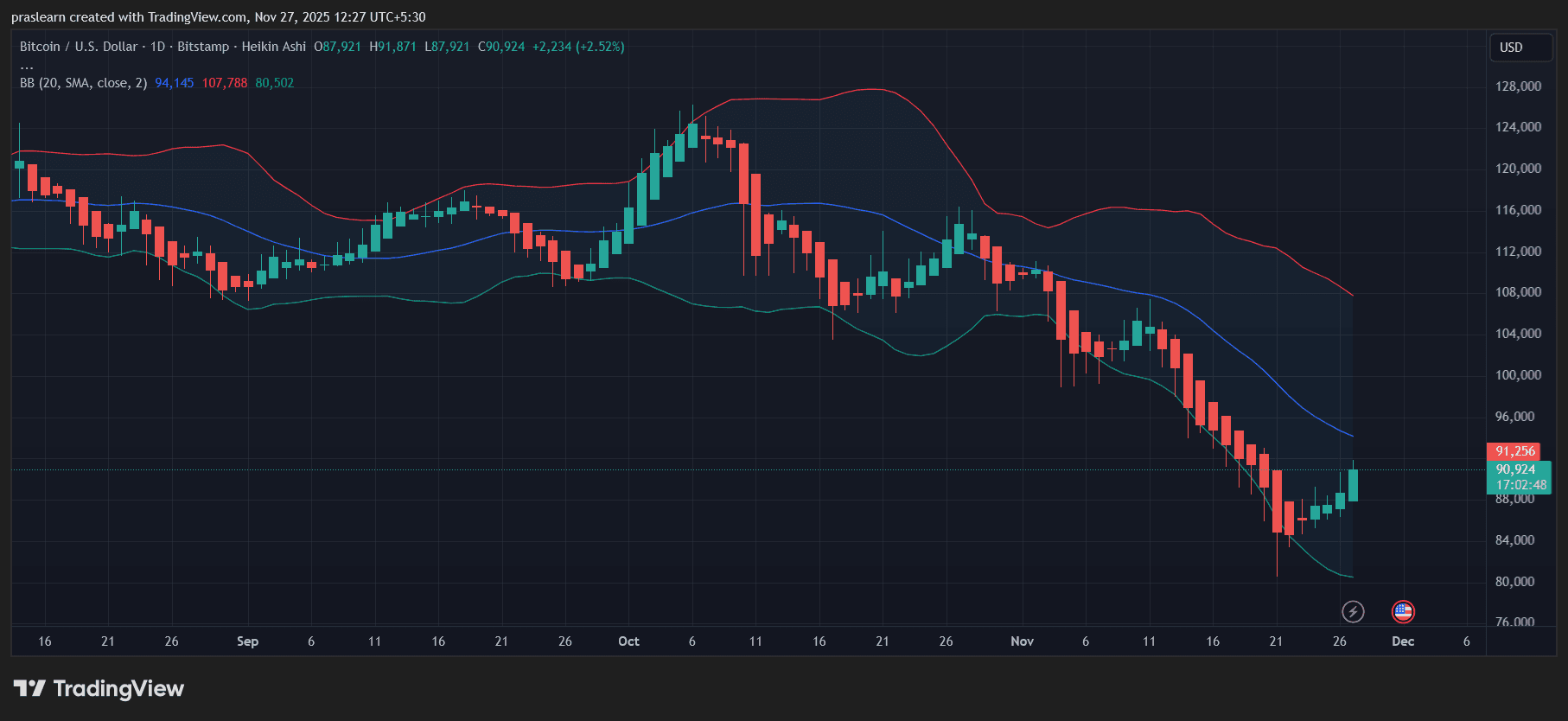Click the green 90,924 current price label
Image resolution: width=1568 pixels, height=721 pixels.
(1517, 469)
